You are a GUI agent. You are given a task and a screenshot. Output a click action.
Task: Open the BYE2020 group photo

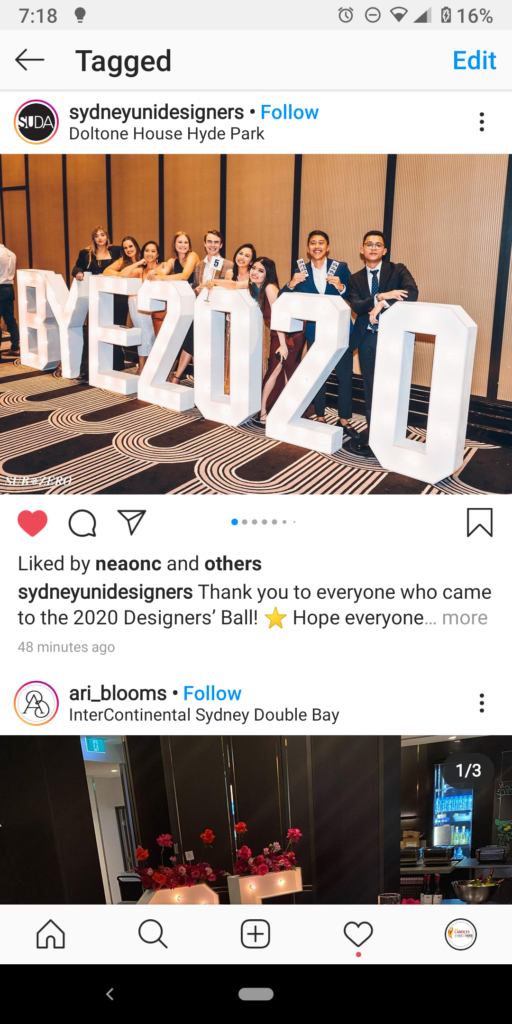coord(256,324)
